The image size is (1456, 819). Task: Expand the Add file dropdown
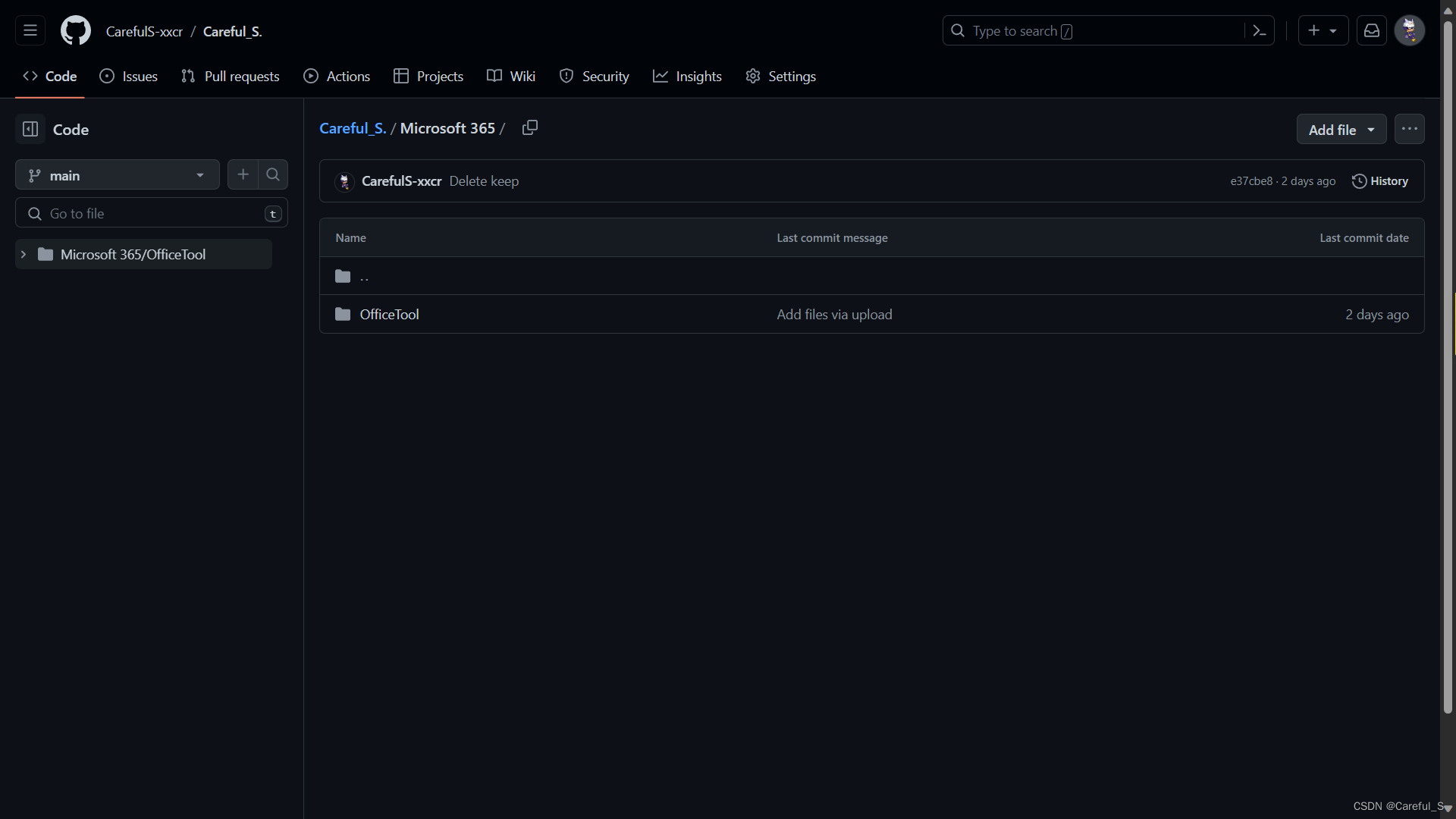1341,130
